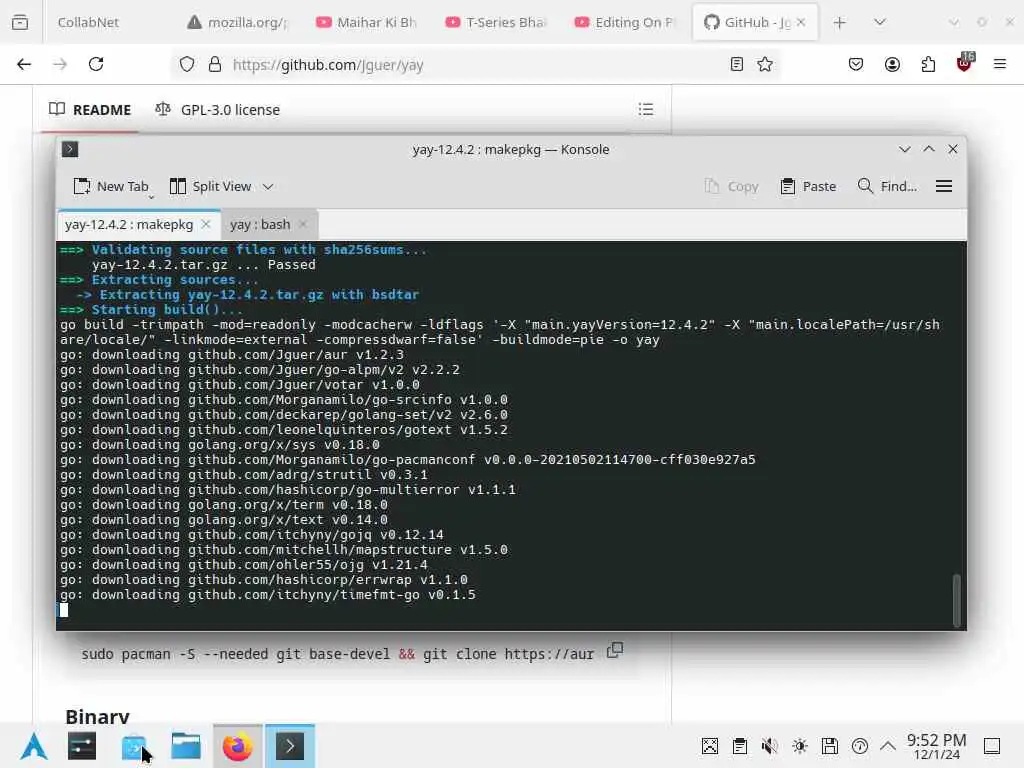1024x768 pixels.
Task: Switch to Firefox from taskbar
Action: (238, 746)
